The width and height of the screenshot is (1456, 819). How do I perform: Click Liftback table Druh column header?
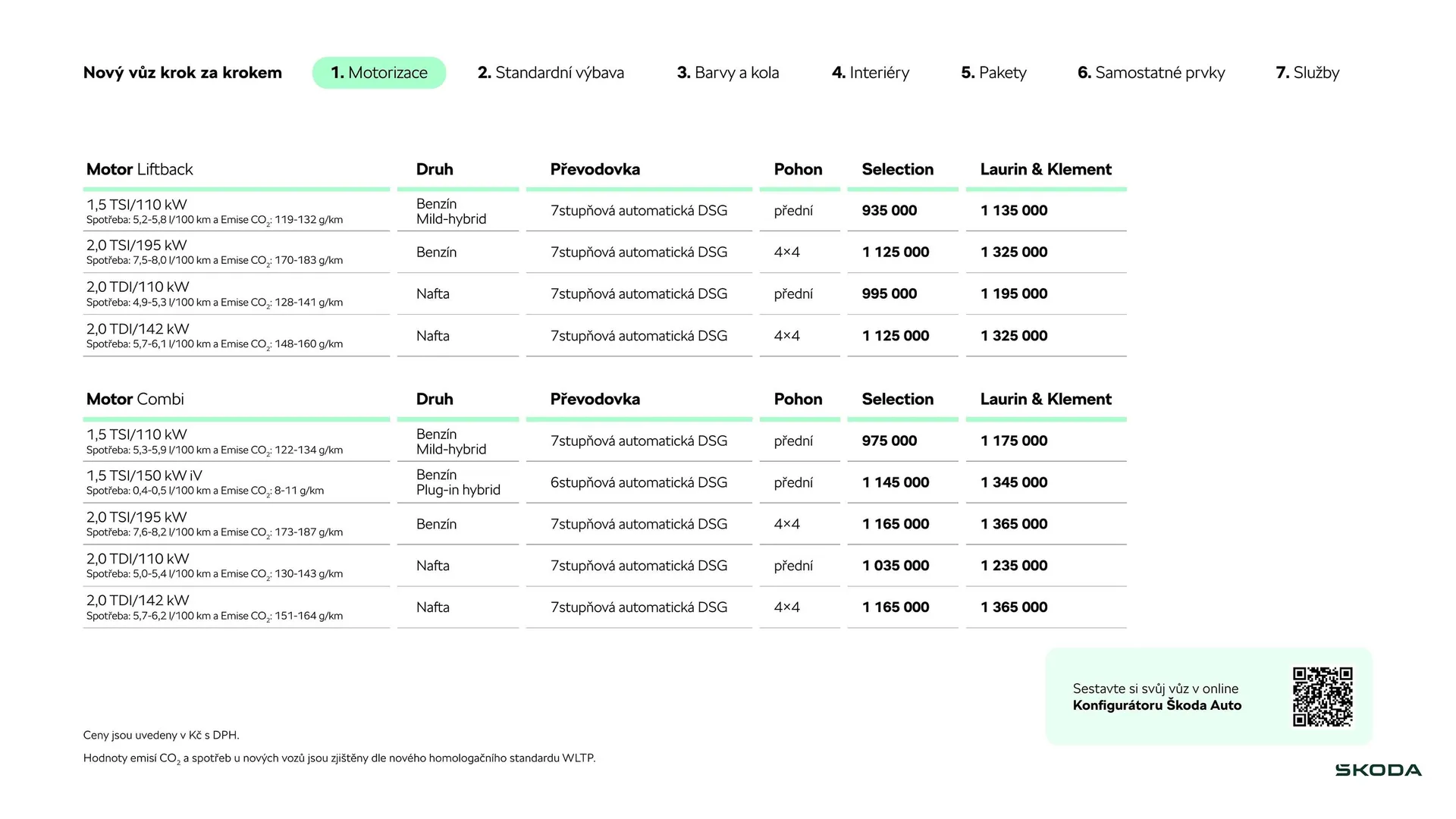tap(435, 169)
